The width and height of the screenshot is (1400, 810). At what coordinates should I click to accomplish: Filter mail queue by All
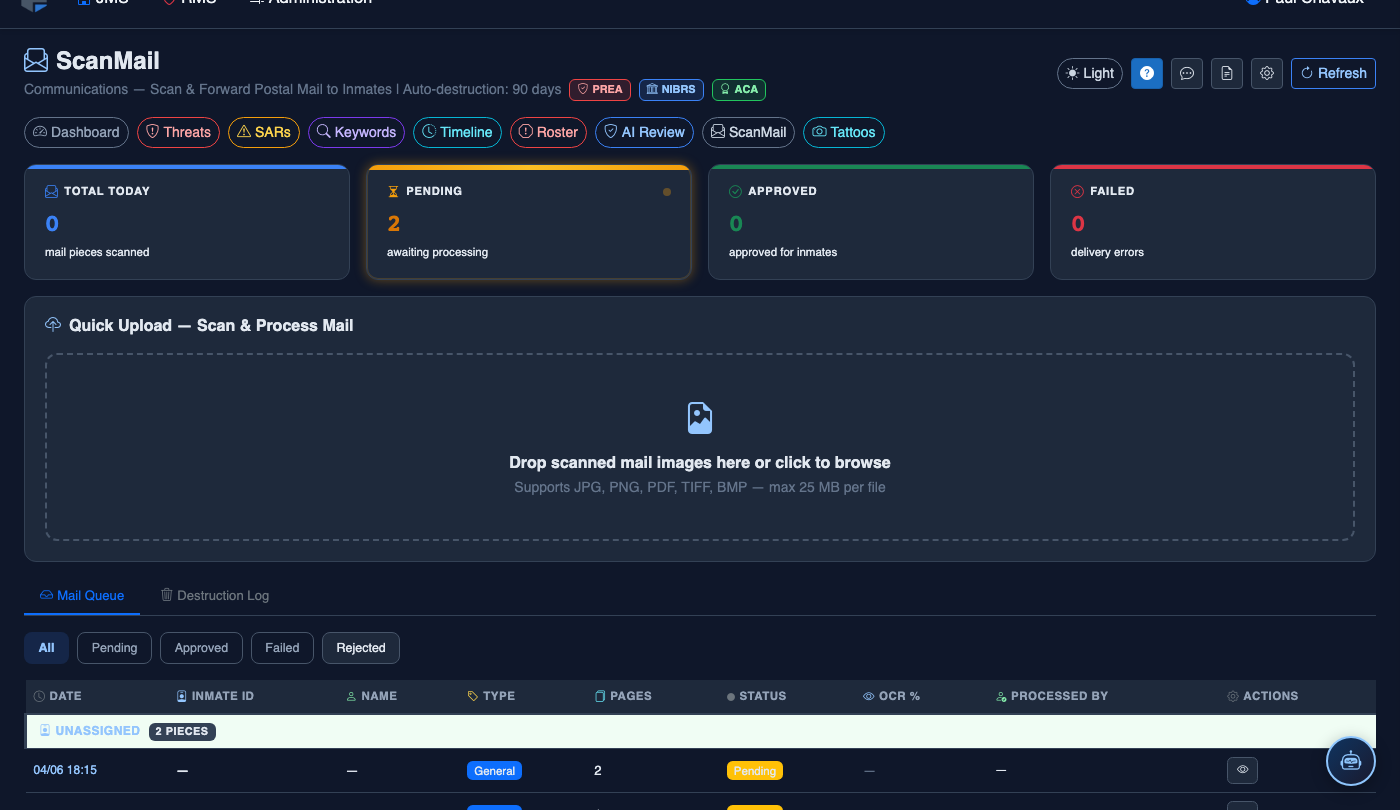46,648
